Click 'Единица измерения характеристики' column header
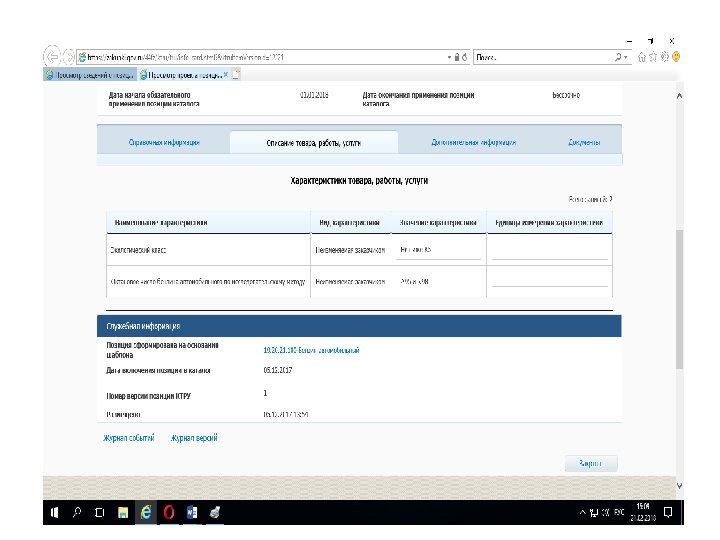Image resolution: width=720 pixels, height=540 pixels. (549, 223)
